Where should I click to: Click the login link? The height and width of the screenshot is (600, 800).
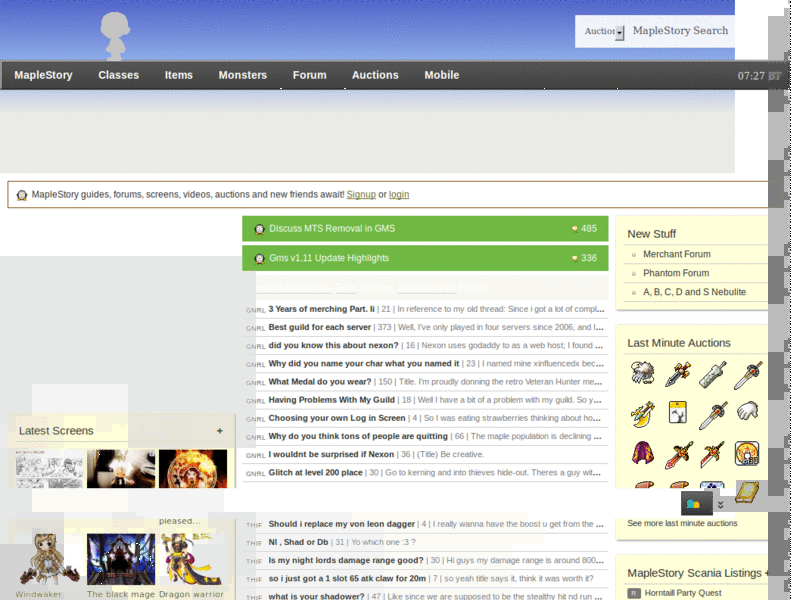[x=399, y=194]
